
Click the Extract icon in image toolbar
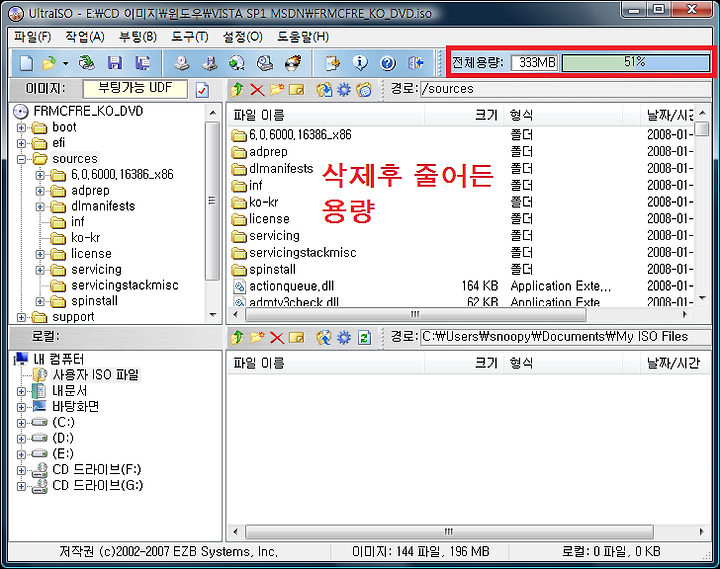point(324,90)
